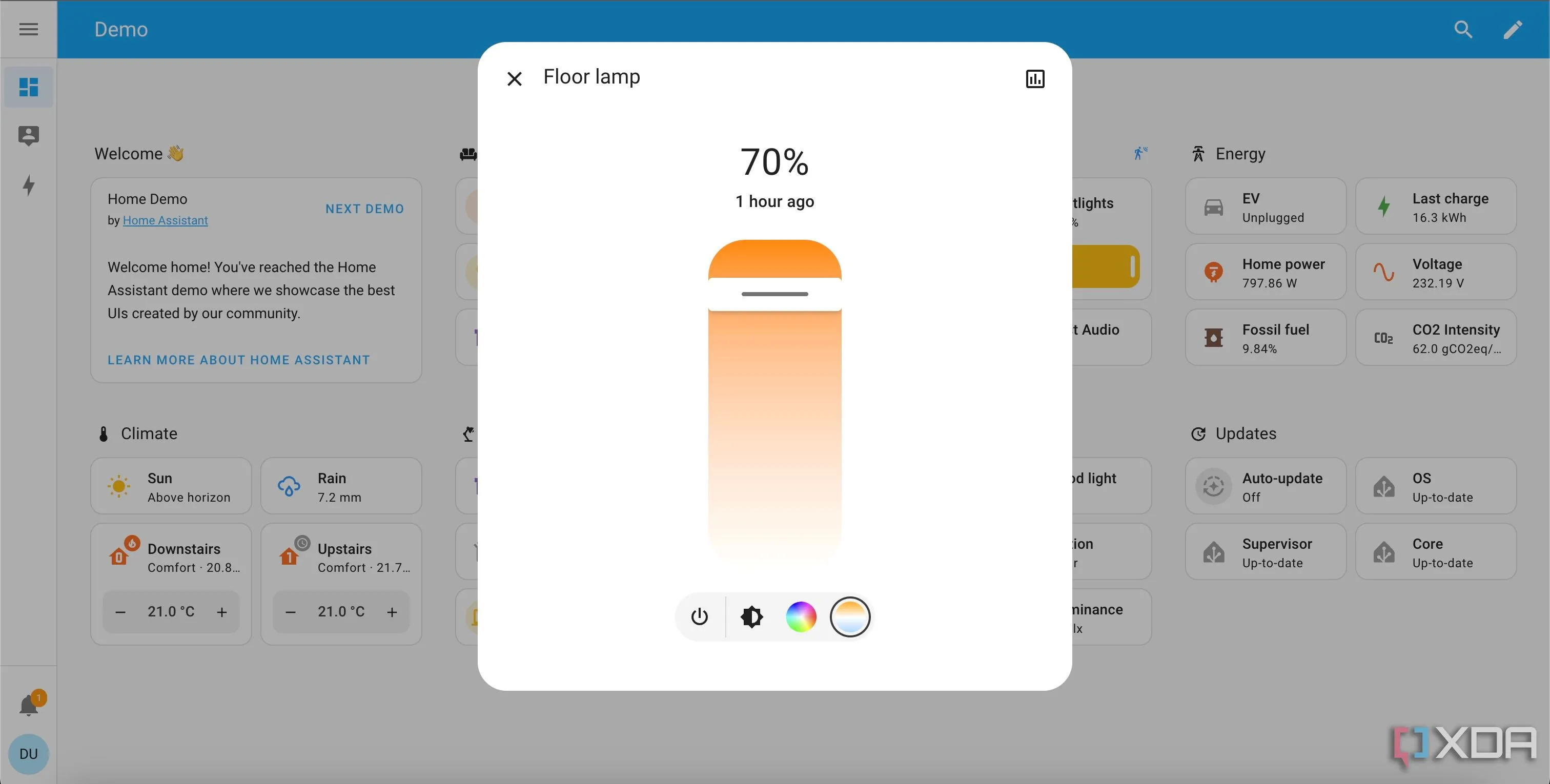Open DU user profile avatar
This screenshot has width=1550, height=784.
(x=28, y=754)
